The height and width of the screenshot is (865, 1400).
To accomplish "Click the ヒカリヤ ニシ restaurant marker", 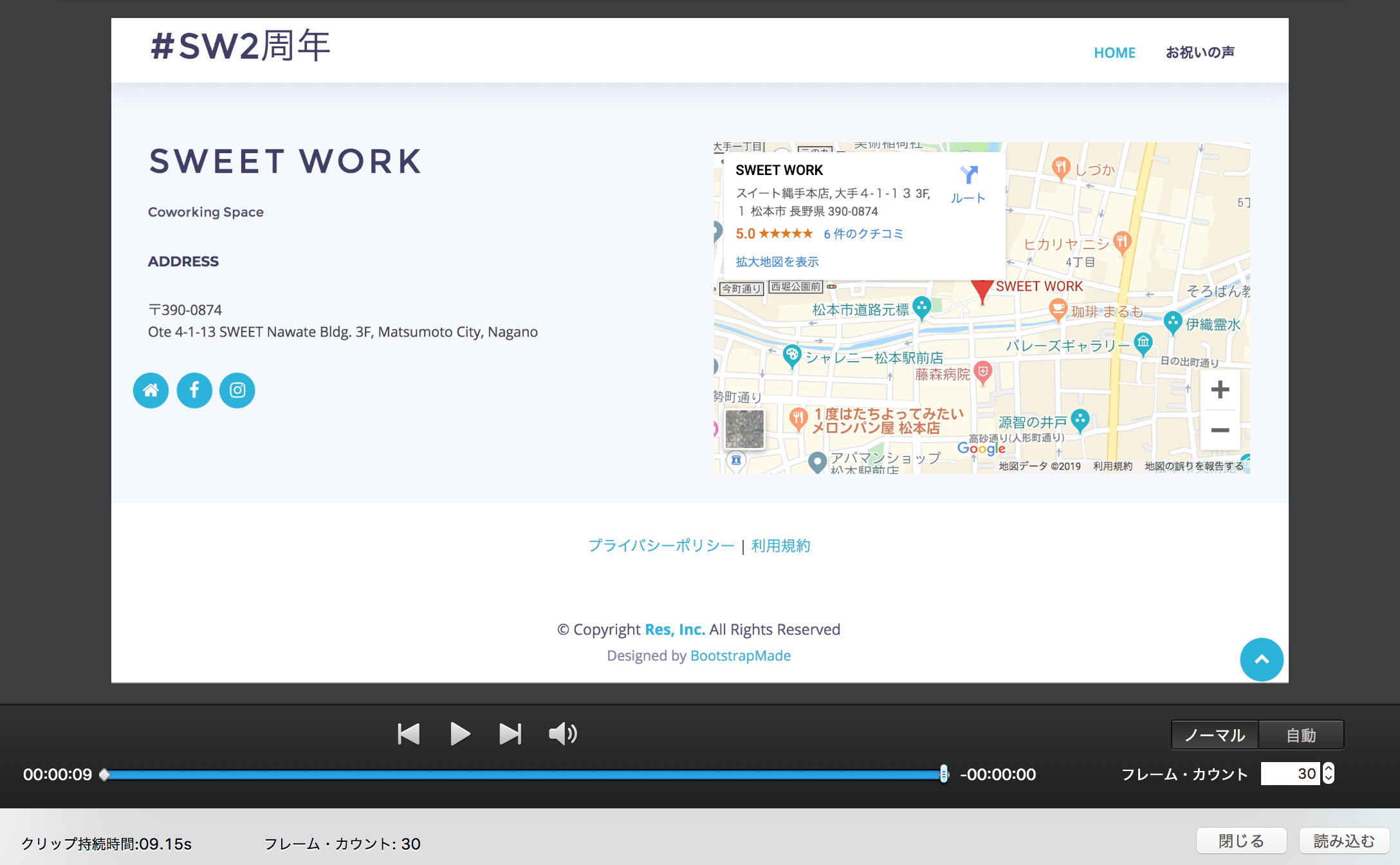I will point(1122,243).
